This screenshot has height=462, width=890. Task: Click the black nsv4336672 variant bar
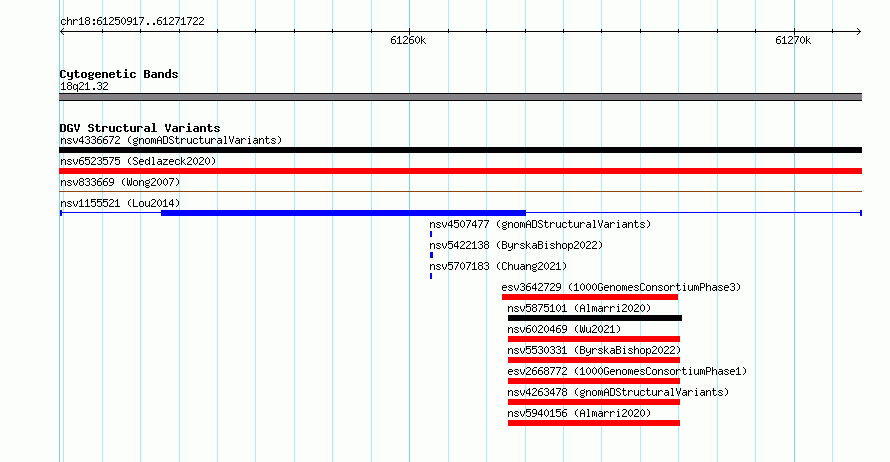click(460, 150)
